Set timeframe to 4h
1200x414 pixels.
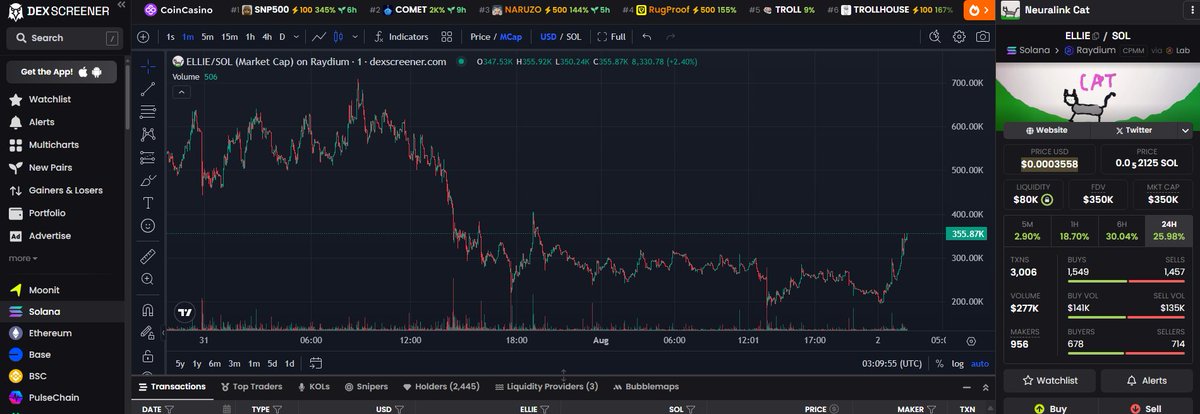click(267, 37)
